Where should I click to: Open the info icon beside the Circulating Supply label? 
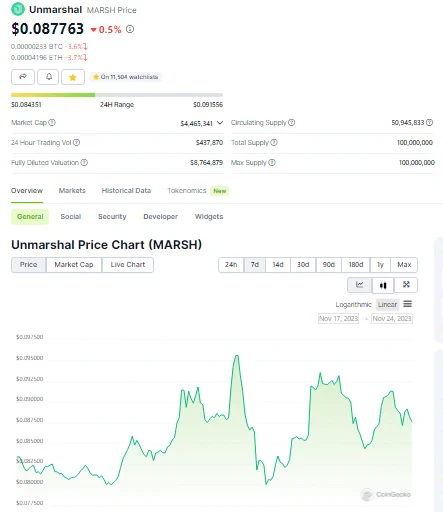(x=292, y=123)
